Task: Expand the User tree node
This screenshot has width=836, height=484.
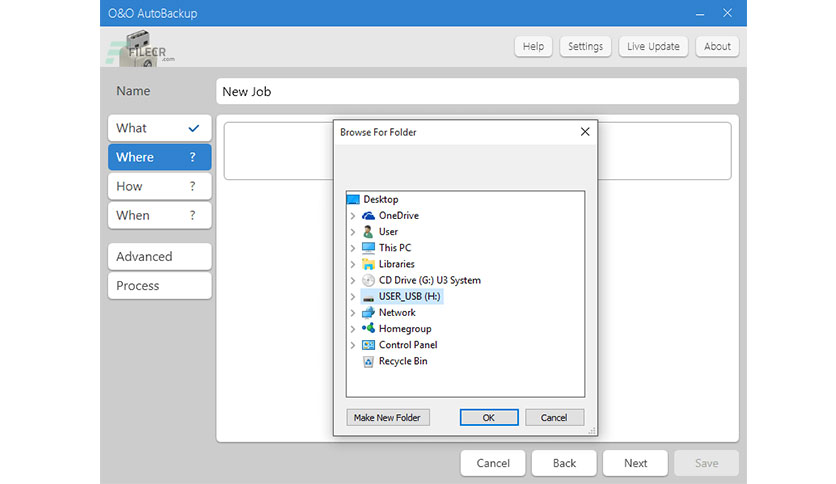Action: pos(352,232)
